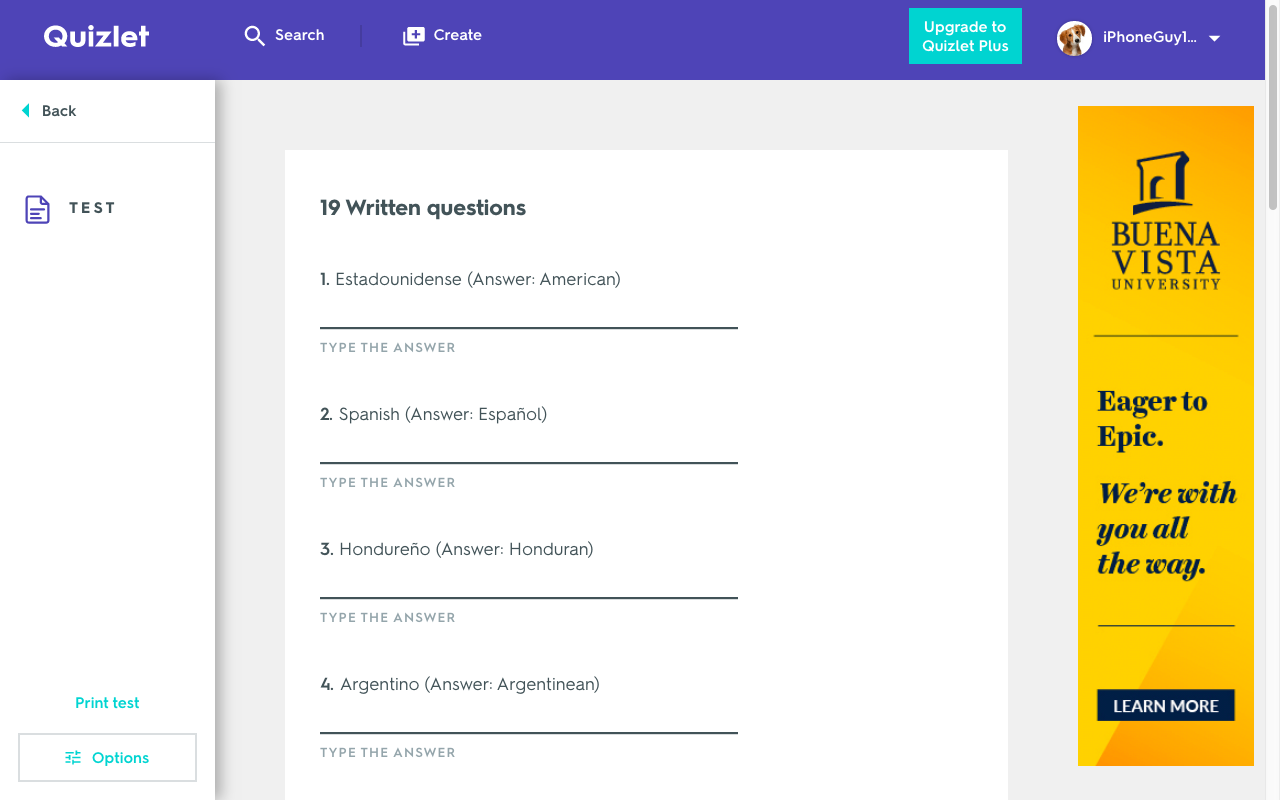Open the account dropdown arrow
The image size is (1280, 800).
1214,39
